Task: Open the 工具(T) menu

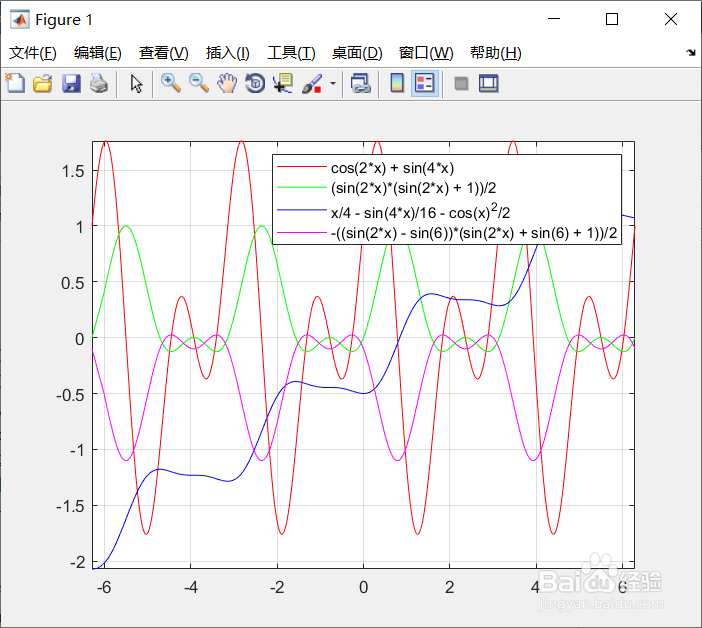Action: tap(291, 53)
